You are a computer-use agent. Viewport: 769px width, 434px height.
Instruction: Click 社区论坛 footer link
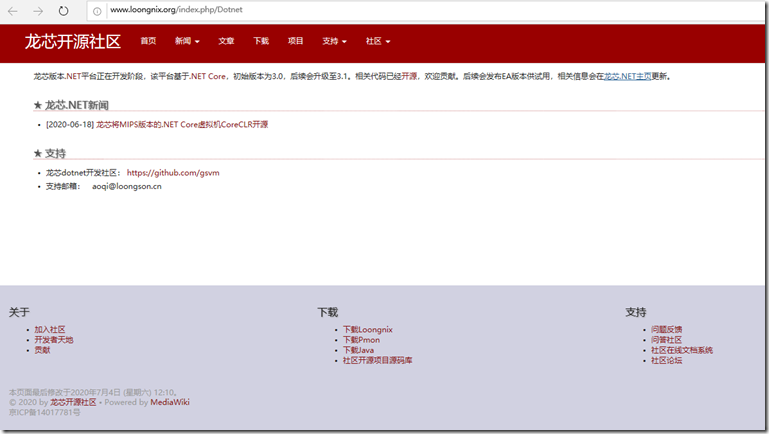click(666, 360)
